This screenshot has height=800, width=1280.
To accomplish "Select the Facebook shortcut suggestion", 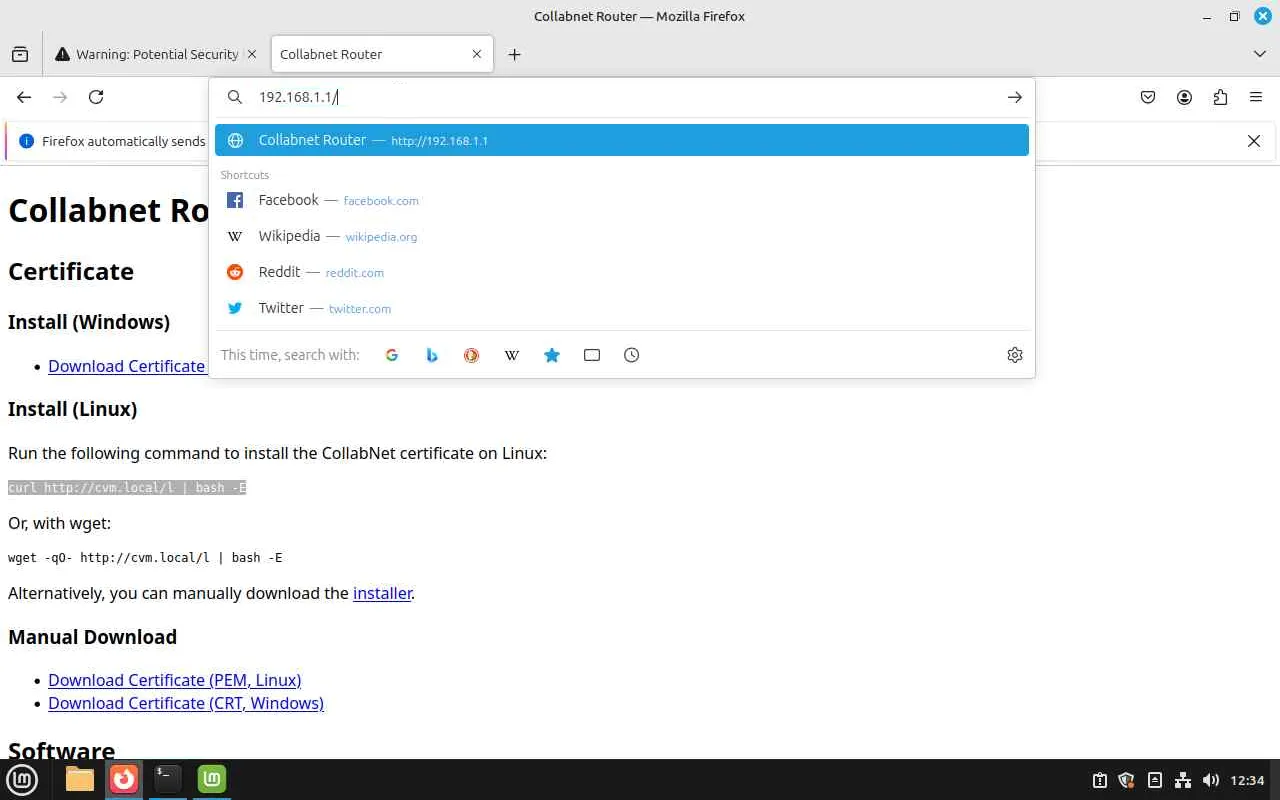I will pyautogui.click(x=622, y=200).
